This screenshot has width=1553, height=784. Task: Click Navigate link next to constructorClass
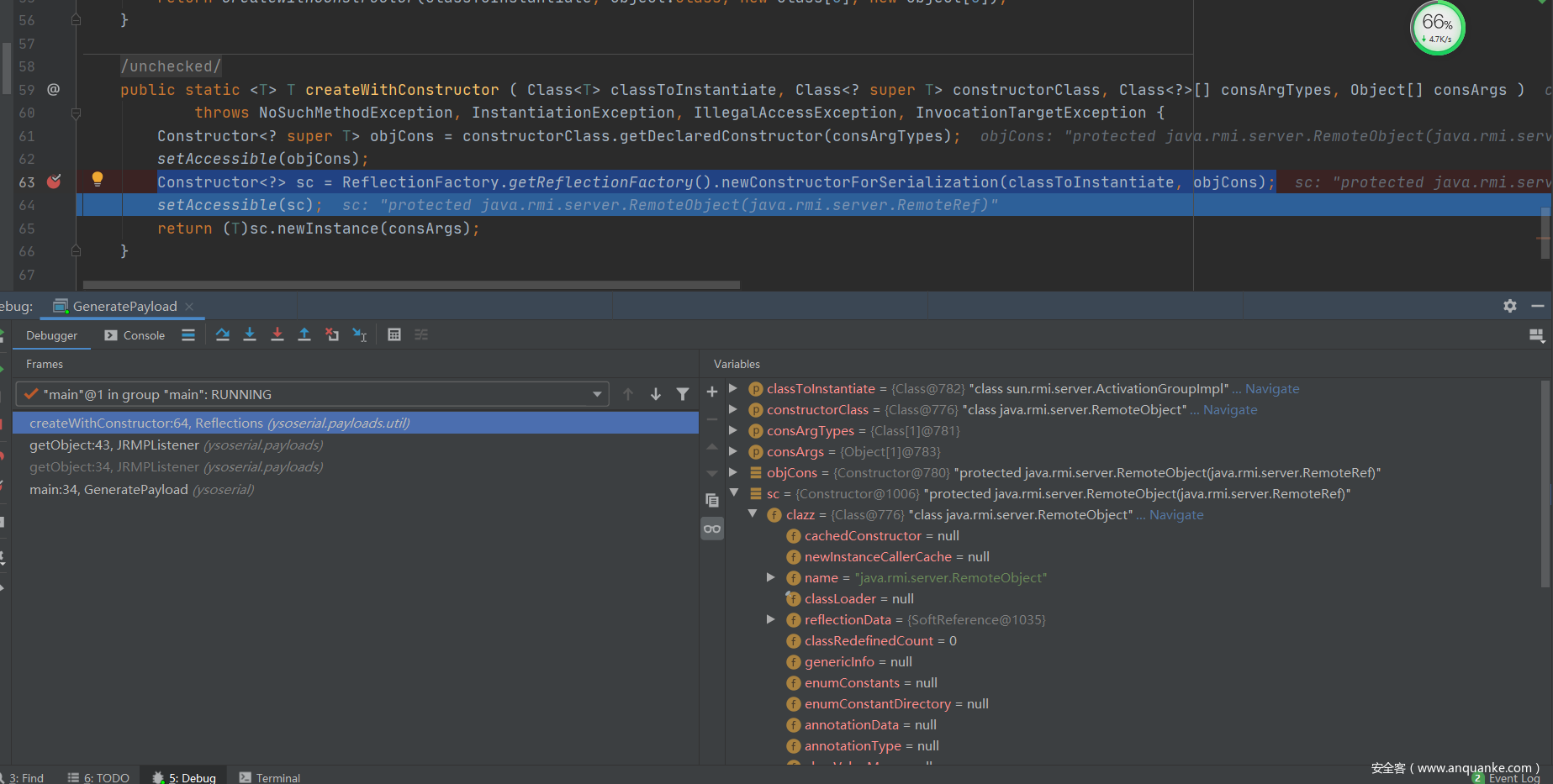[1230, 410]
